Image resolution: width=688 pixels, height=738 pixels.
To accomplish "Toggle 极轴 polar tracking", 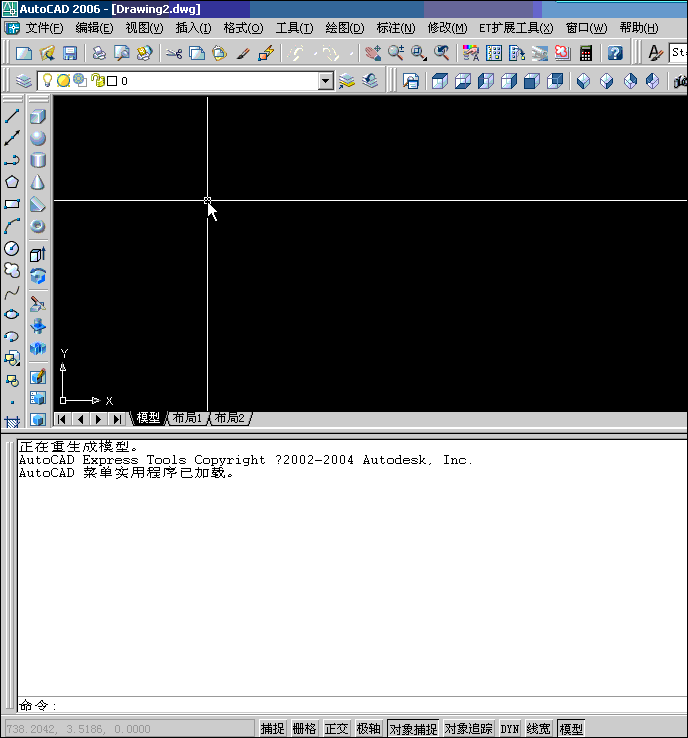I will tap(368, 729).
